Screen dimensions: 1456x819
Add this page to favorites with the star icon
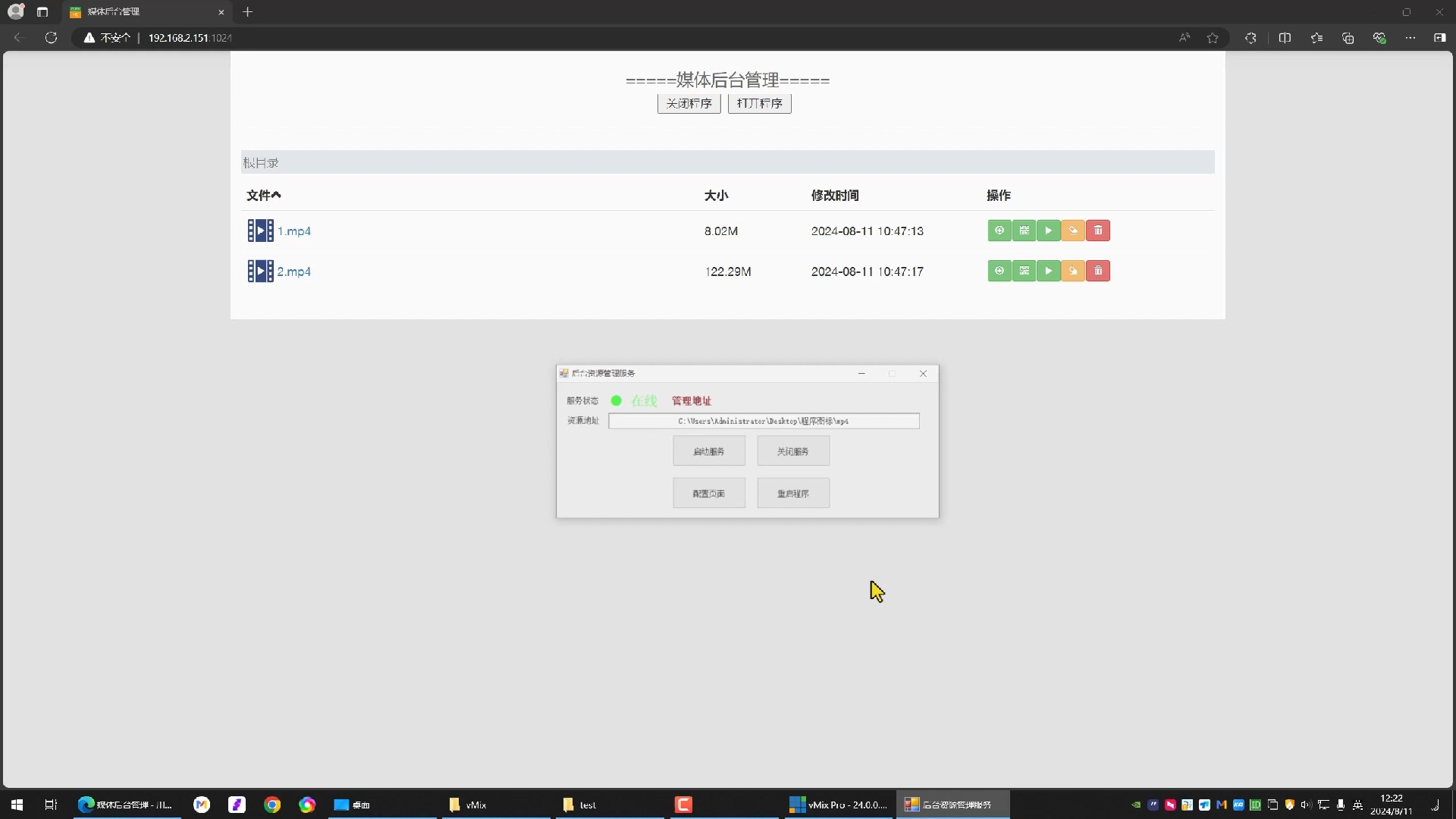pyautogui.click(x=1213, y=38)
